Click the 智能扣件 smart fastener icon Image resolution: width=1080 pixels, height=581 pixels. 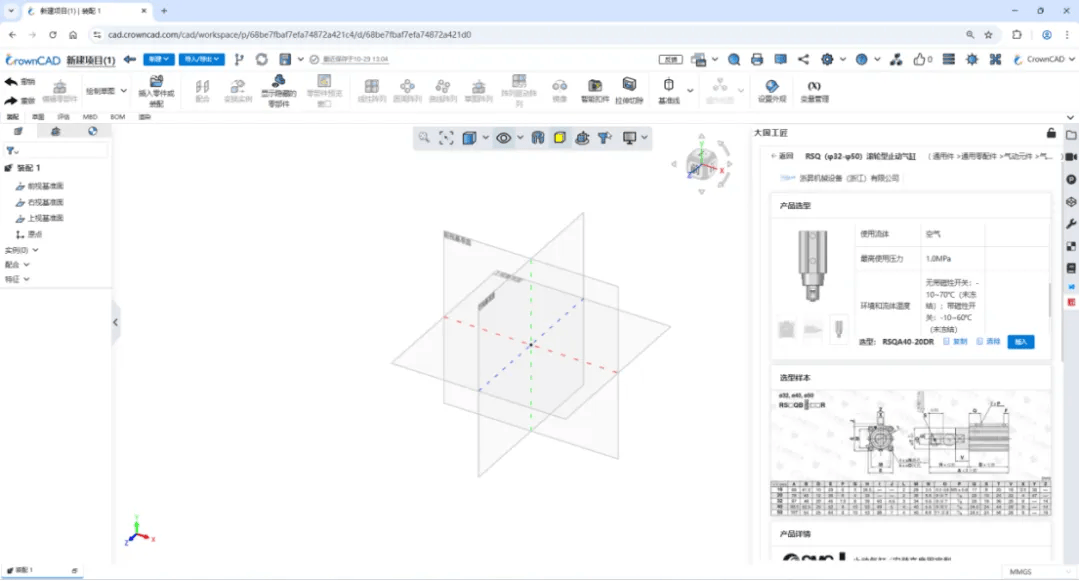click(x=594, y=90)
